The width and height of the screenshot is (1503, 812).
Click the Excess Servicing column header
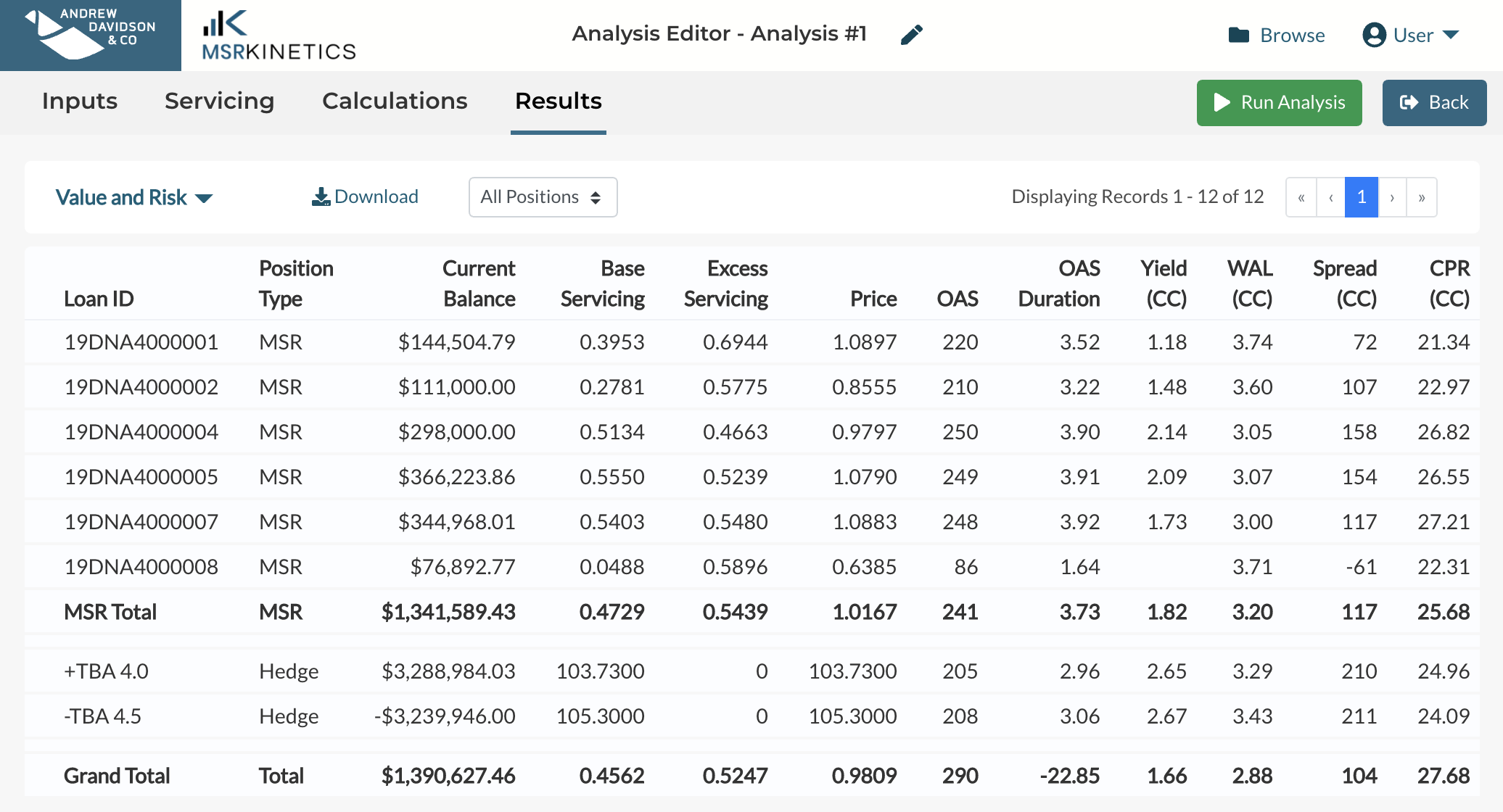[x=725, y=283]
